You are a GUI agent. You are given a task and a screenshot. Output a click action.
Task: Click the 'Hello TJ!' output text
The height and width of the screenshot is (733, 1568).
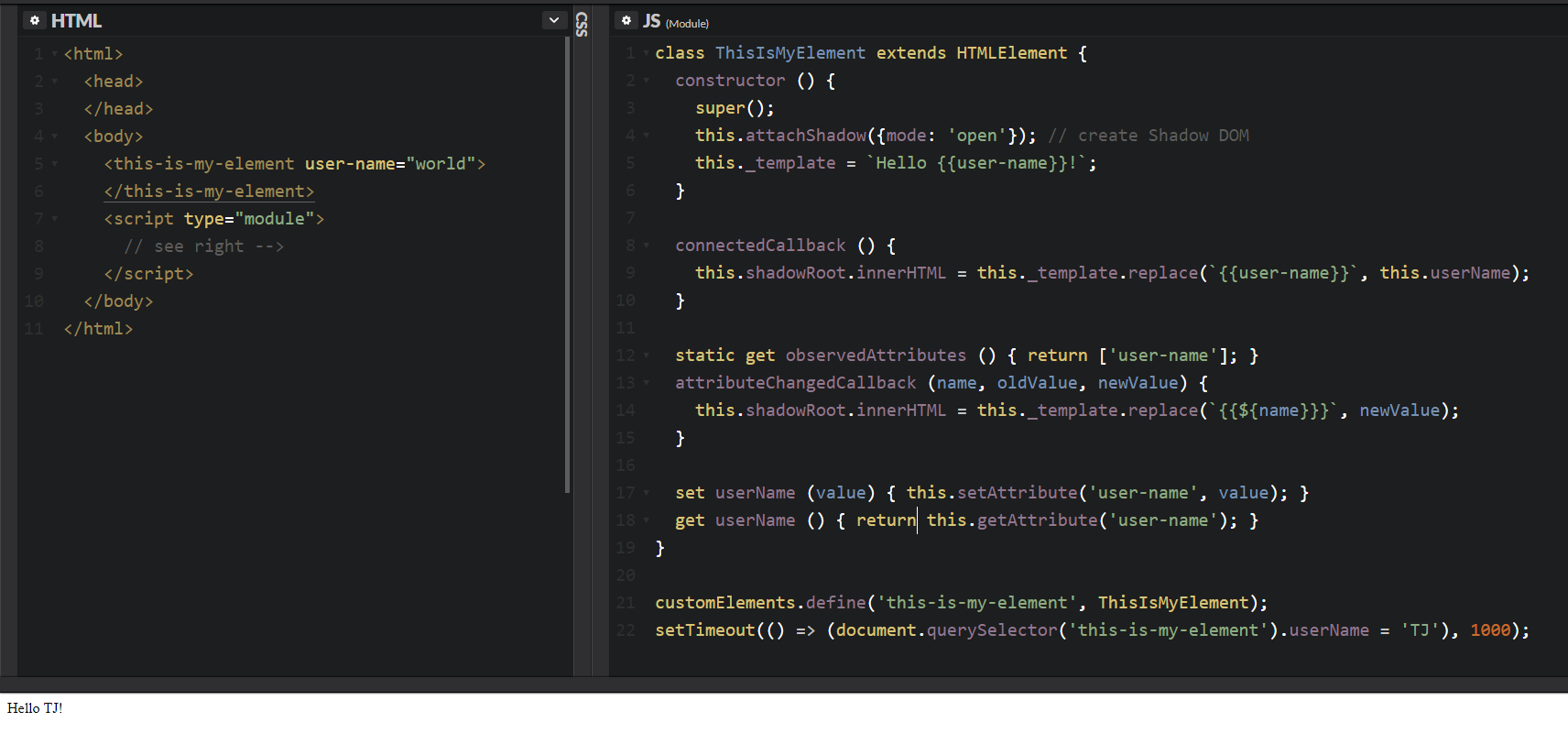pyautogui.click(x=35, y=708)
